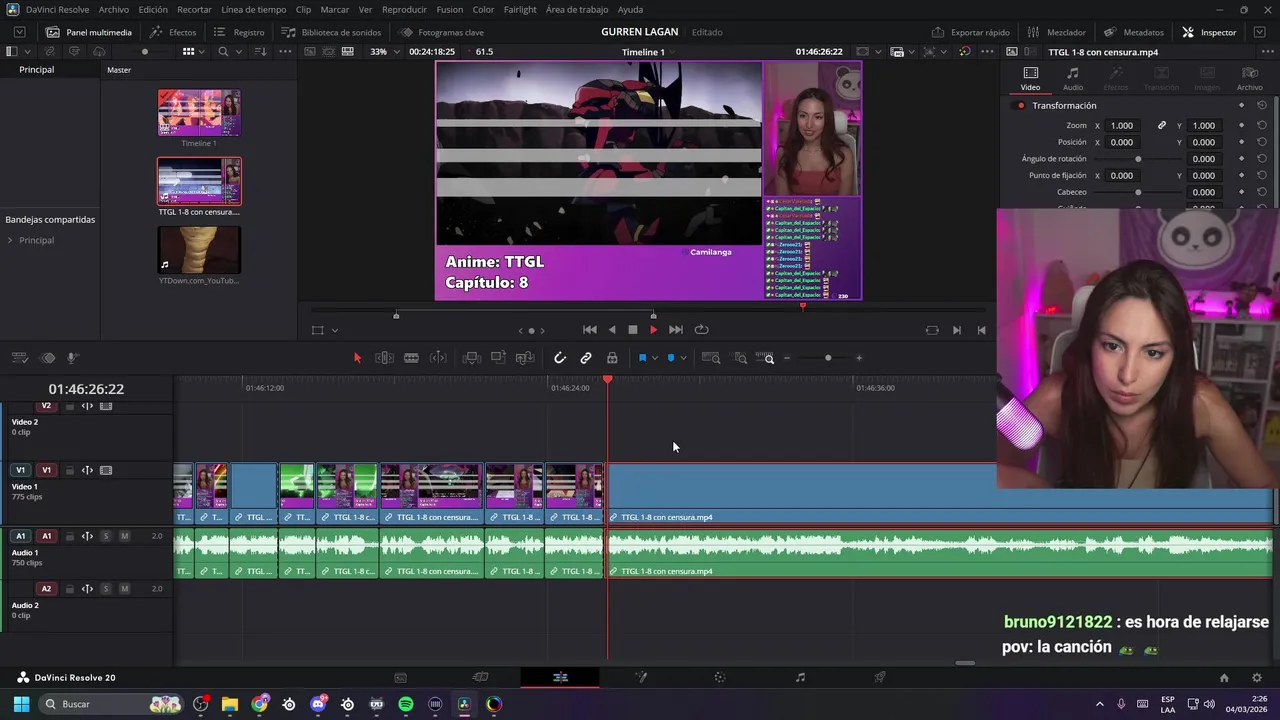1280x720 pixels.
Task: Select TTGL 1-8 con censura thumbnail
Action: [199, 181]
